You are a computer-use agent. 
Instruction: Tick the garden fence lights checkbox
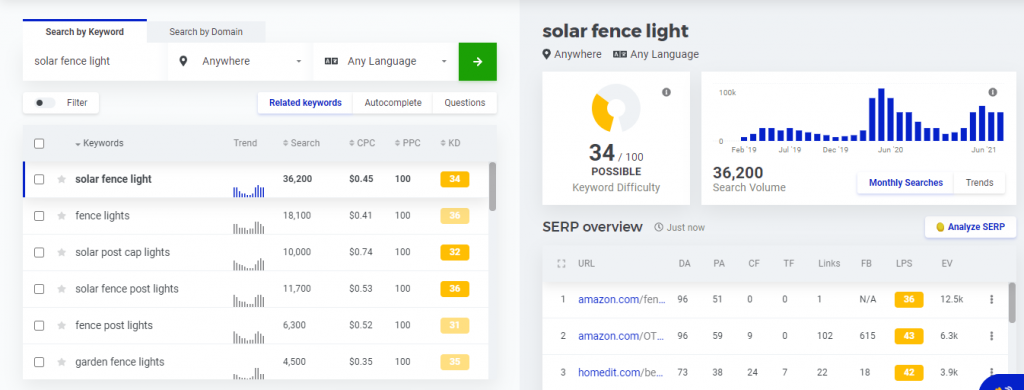39,362
